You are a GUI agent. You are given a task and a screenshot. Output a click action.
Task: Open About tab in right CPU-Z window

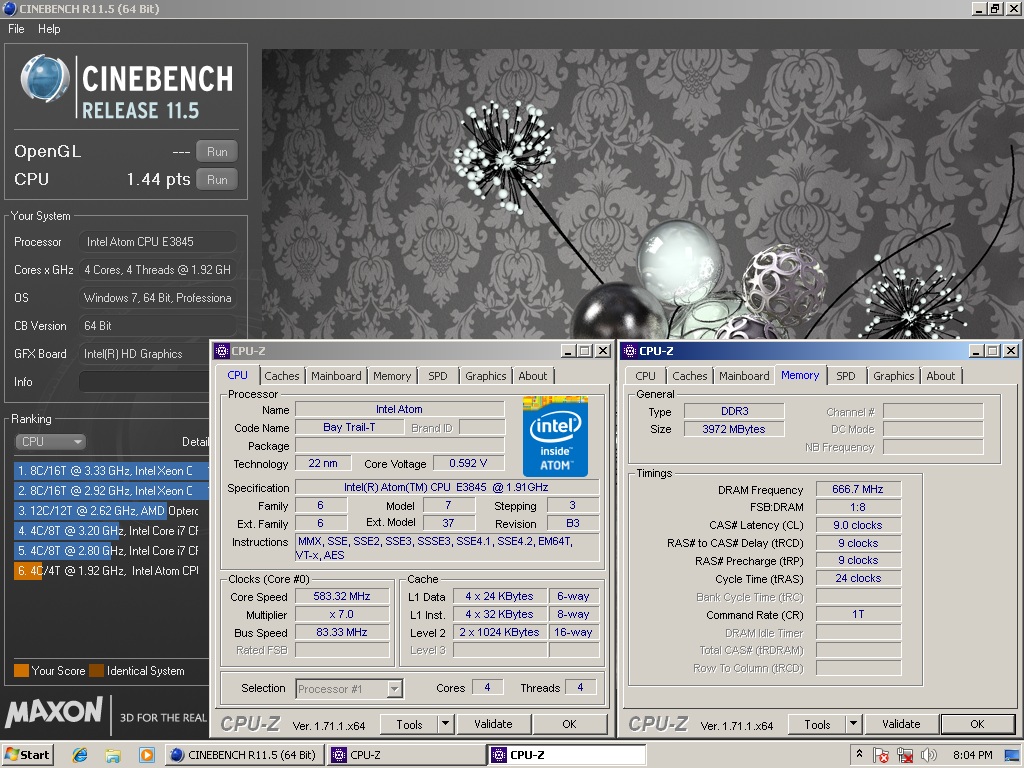pyautogui.click(x=940, y=376)
